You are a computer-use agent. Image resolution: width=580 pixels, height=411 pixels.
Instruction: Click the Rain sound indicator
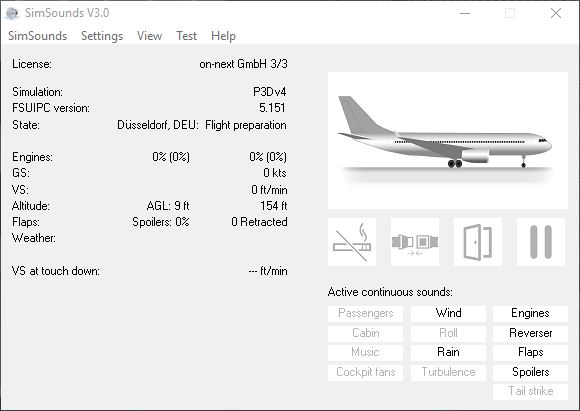click(448, 352)
